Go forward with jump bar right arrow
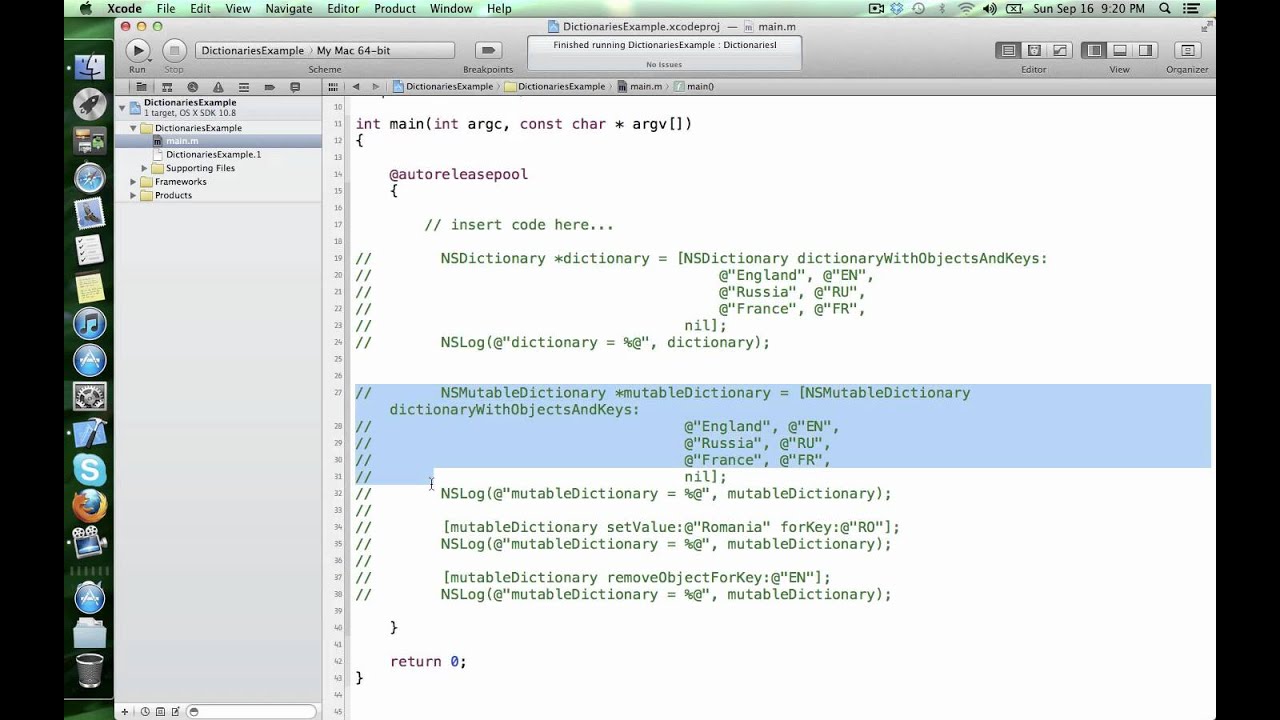 (x=376, y=87)
